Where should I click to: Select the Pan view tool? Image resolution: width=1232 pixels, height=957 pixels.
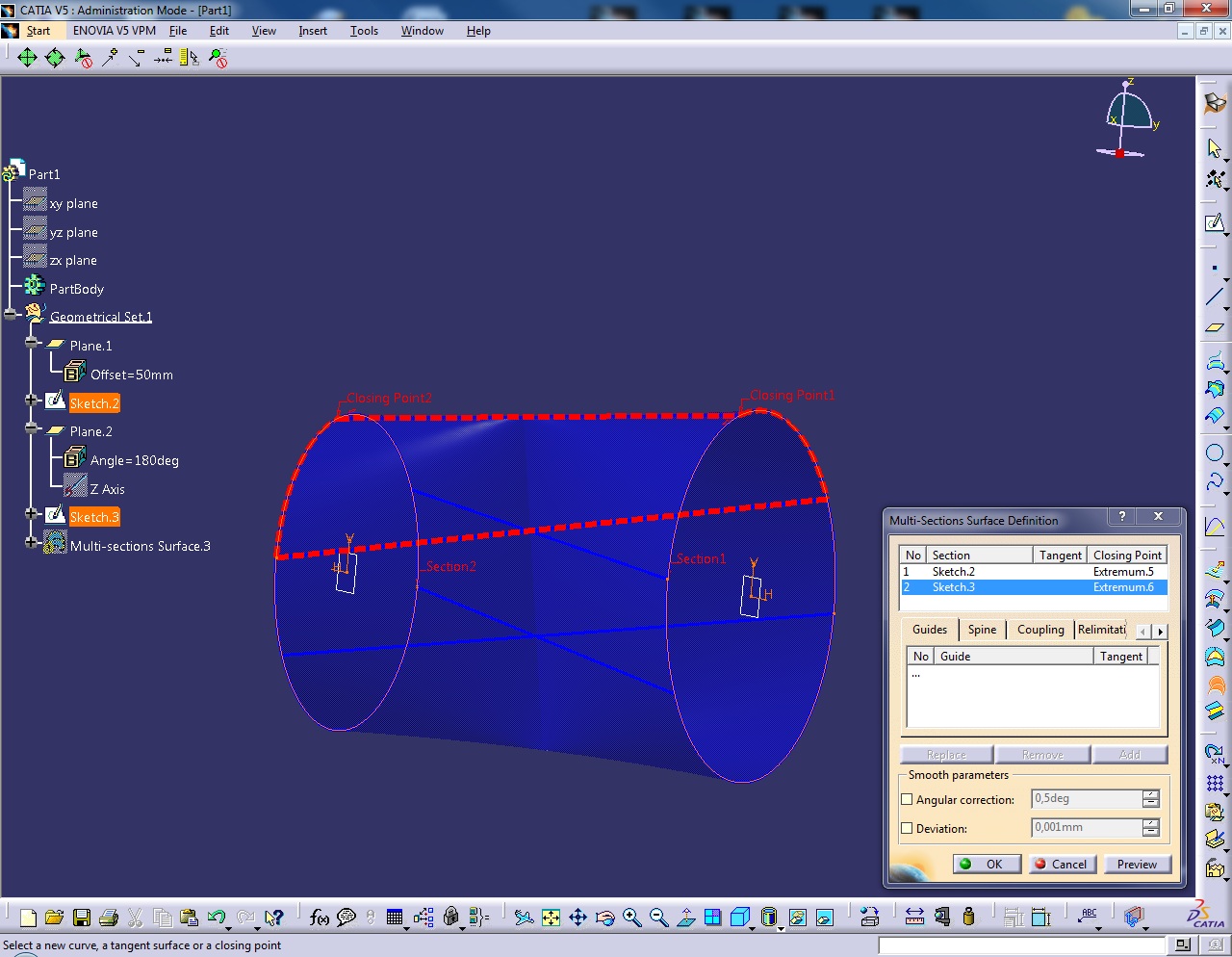[577, 918]
